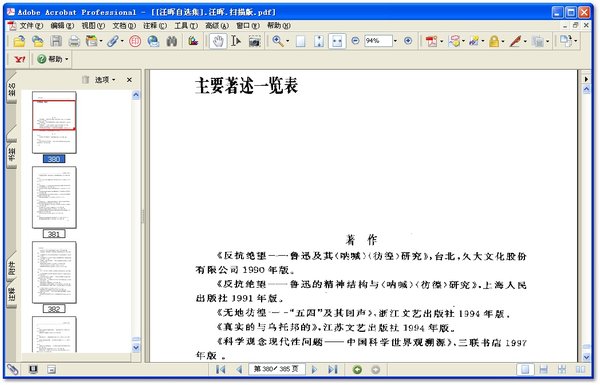The image size is (600, 385).
Task: Select the Hand tool in toolbar
Action: pos(218,41)
